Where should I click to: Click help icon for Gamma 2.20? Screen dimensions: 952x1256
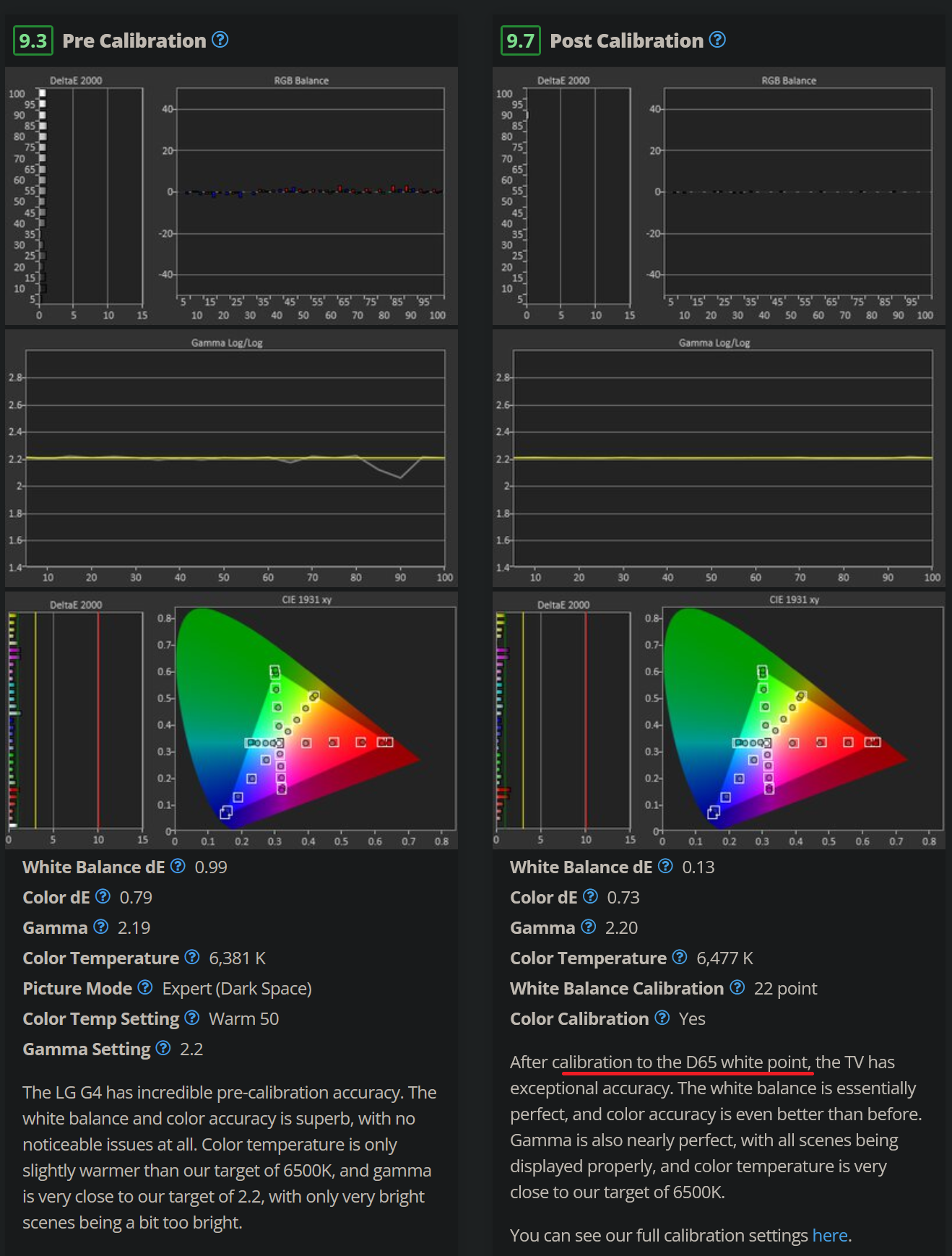[589, 927]
